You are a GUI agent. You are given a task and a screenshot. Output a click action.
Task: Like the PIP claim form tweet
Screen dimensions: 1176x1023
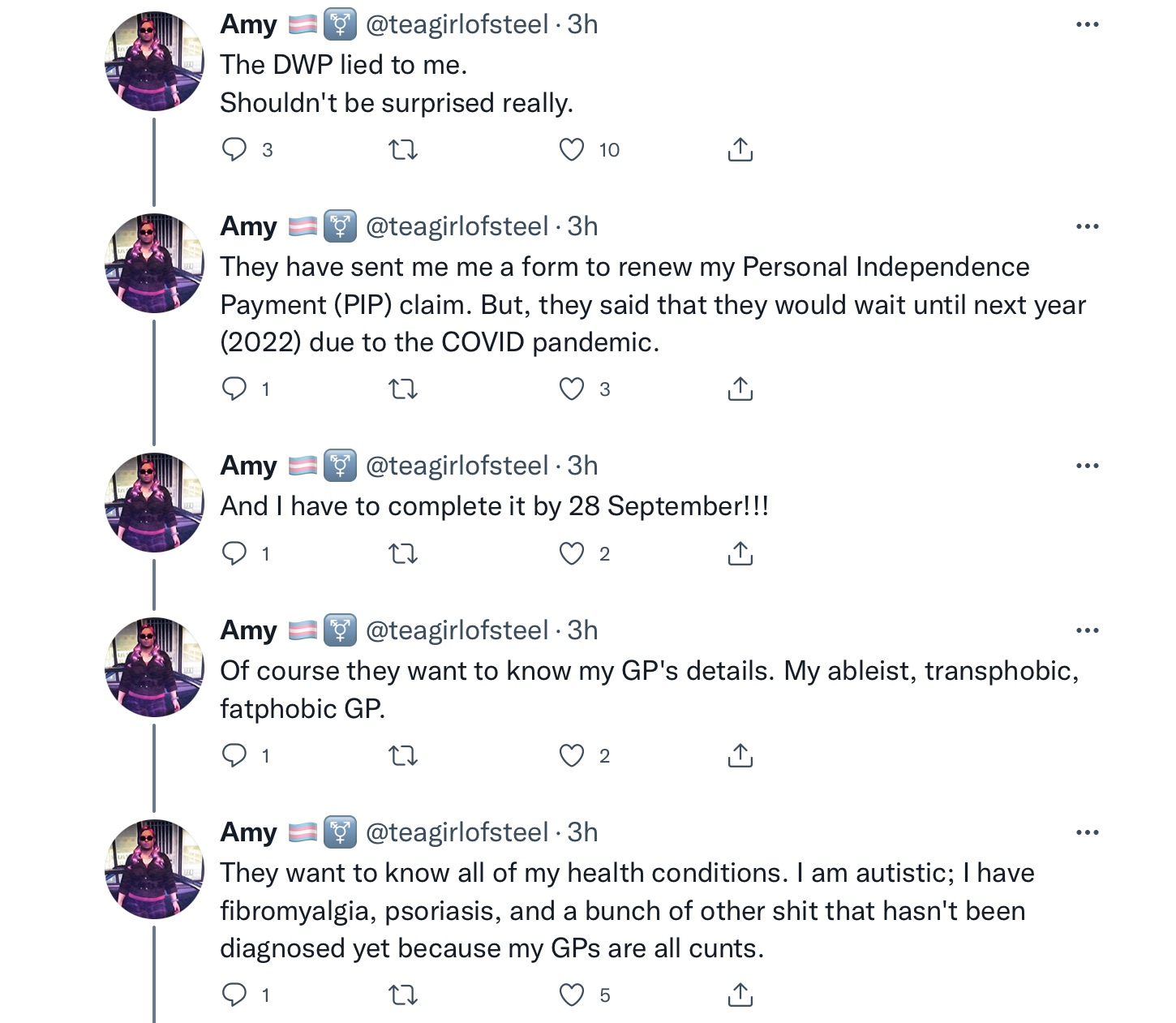[572, 389]
